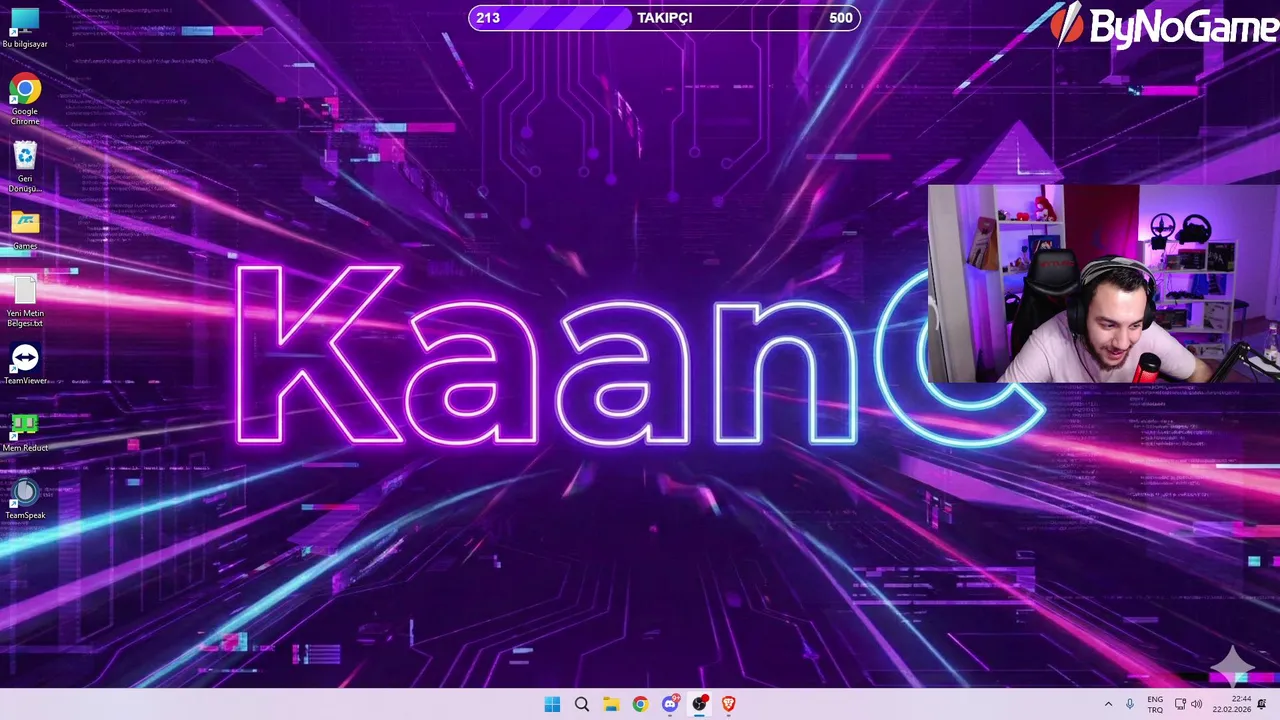Image resolution: width=1280 pixels, height=720 pixels.
Task: Open Google Chrome desktop shortcut
Action: [x=25, y=100]
